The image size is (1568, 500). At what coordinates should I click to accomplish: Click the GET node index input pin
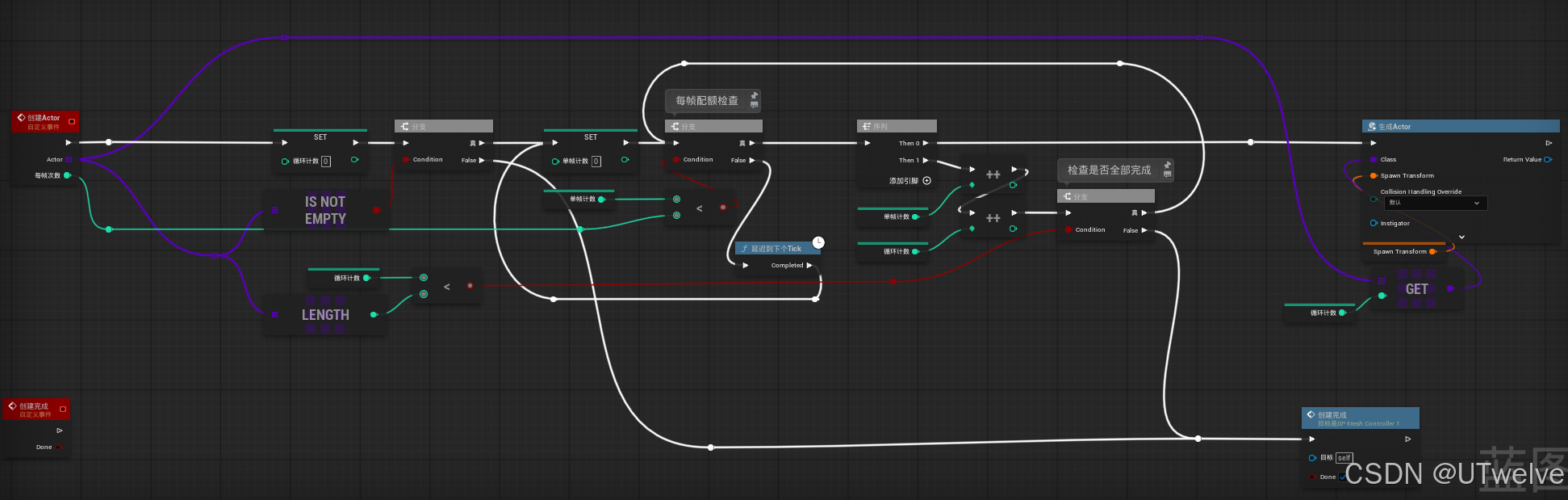coord(1382,296)
